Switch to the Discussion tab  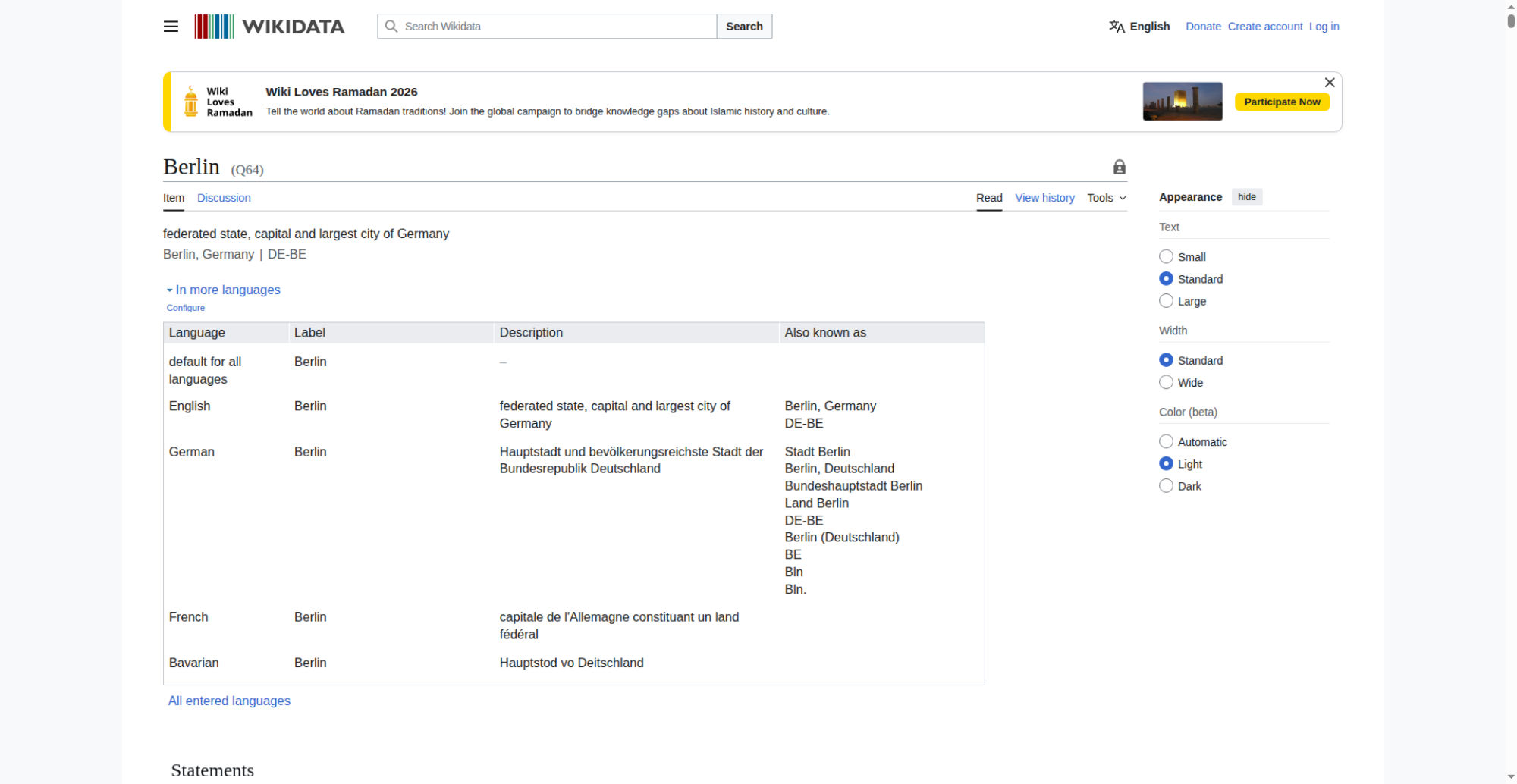point(224,198)
